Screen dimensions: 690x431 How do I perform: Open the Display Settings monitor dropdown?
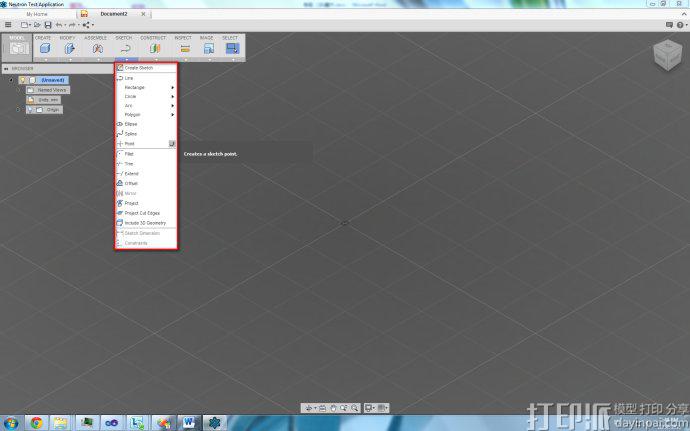coord(370,408)
